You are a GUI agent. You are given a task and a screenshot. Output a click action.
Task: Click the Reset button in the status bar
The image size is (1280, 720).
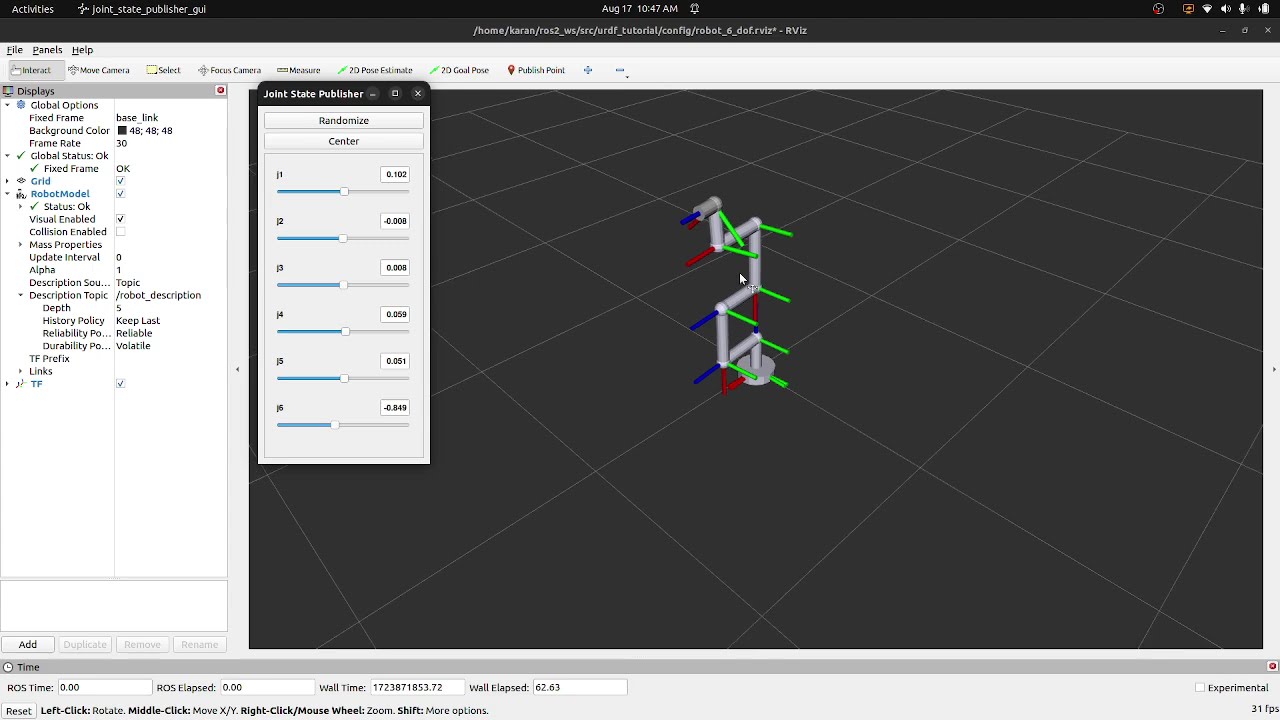(x=18, y=711)
